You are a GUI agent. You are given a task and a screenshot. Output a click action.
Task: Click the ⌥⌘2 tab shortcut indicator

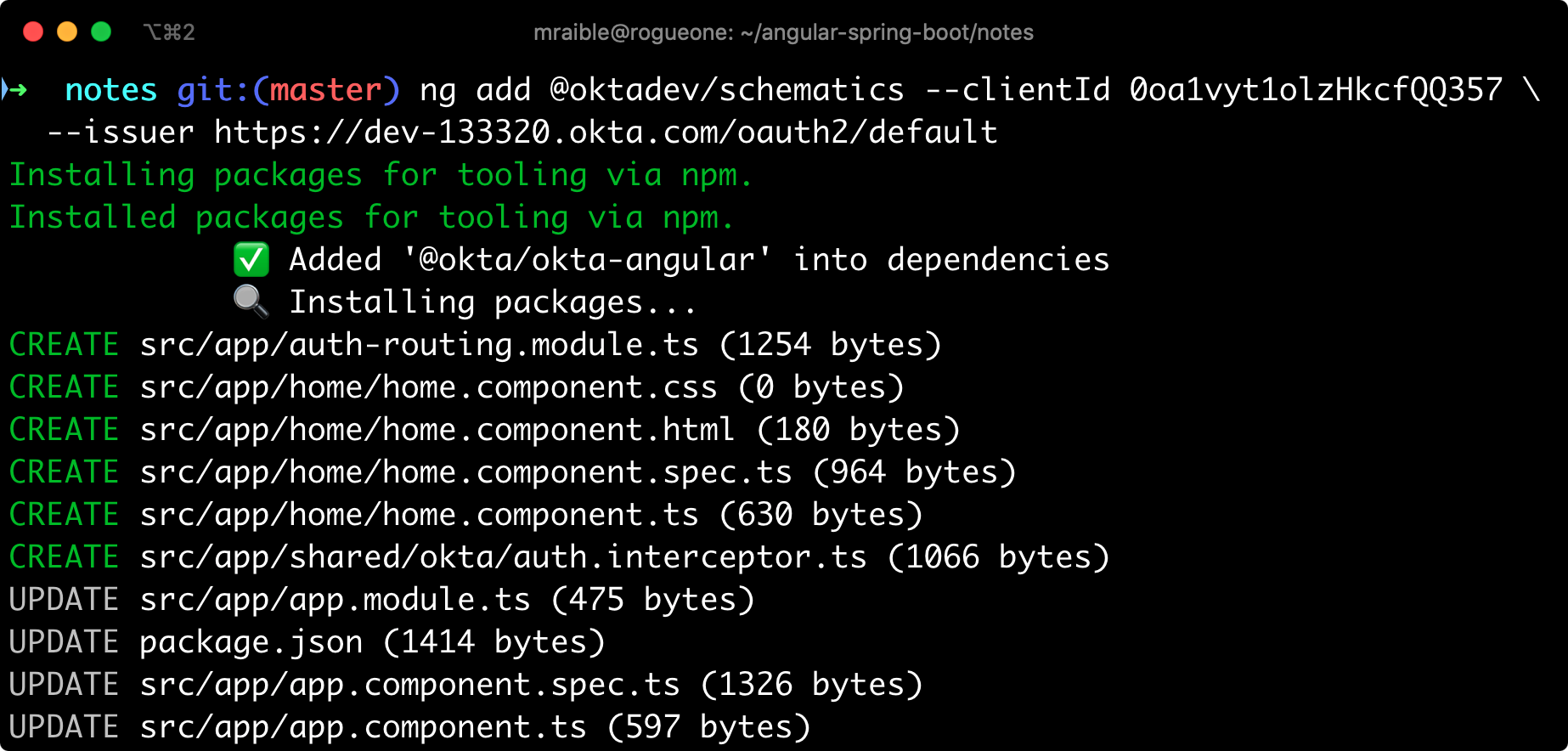click(x=169, y=31)
